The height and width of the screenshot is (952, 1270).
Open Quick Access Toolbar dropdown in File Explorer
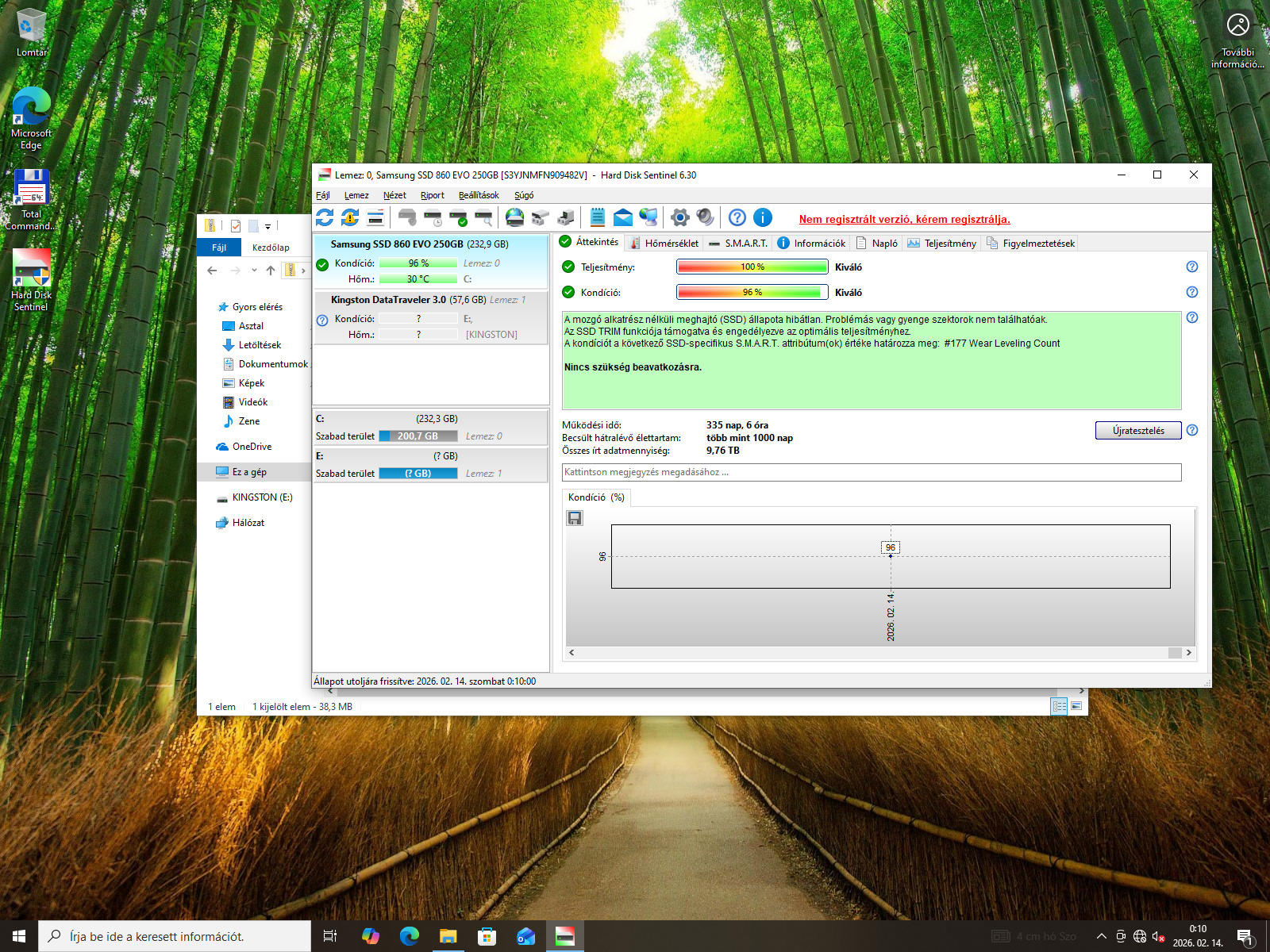coord(268,226)
